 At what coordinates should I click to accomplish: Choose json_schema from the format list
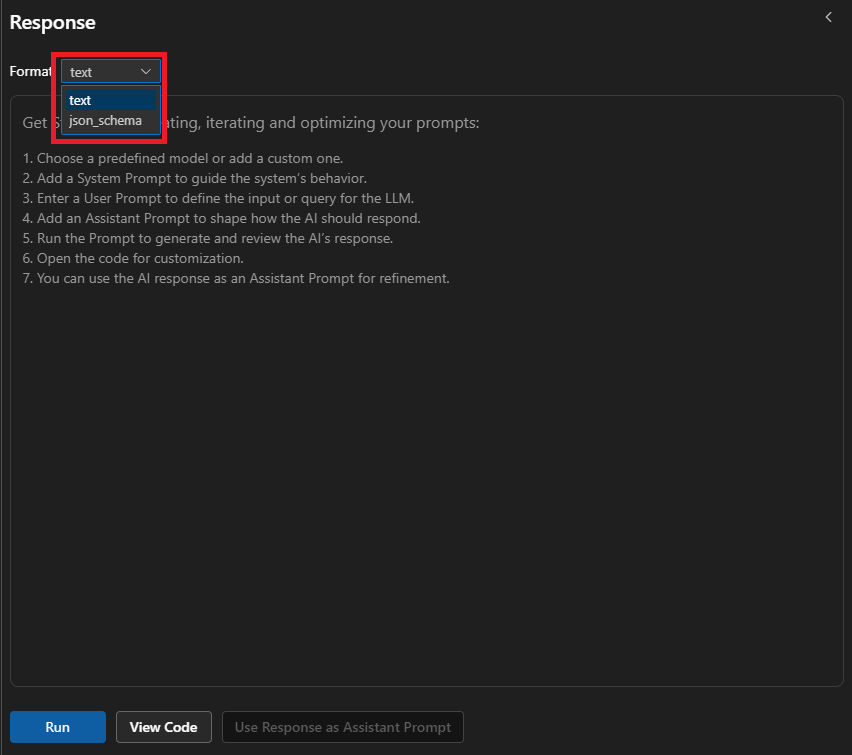[111, 121]
